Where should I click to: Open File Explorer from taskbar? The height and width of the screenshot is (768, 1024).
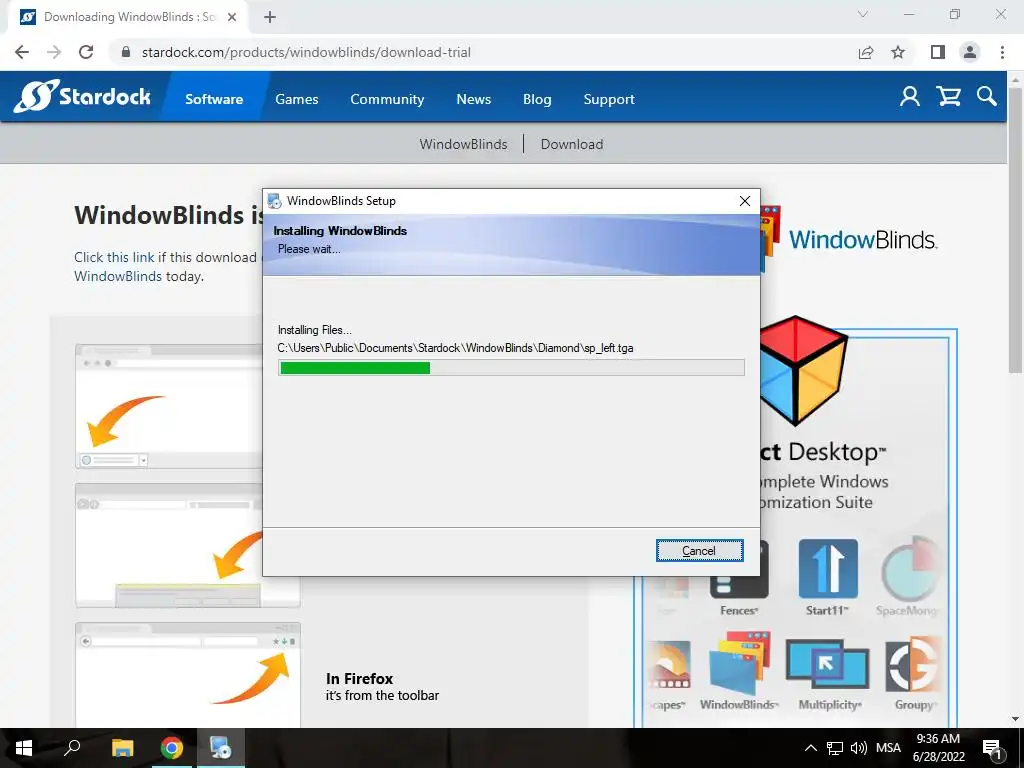point(122,748)
